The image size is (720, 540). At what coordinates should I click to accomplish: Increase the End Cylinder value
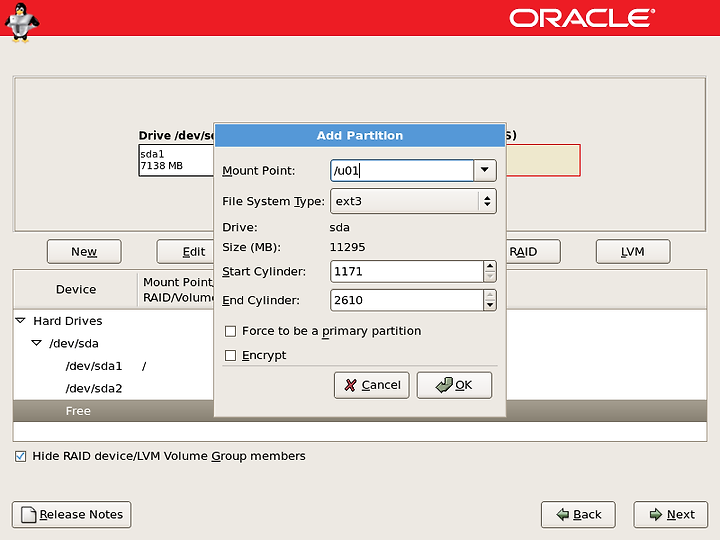click(490, 294)
